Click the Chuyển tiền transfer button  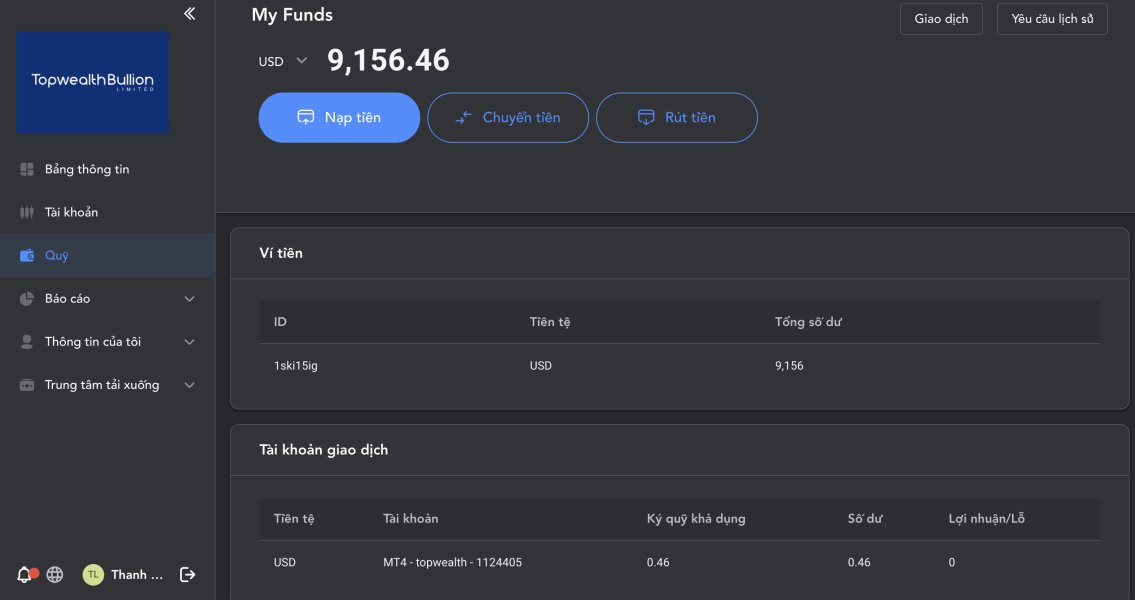click(508, 118)
